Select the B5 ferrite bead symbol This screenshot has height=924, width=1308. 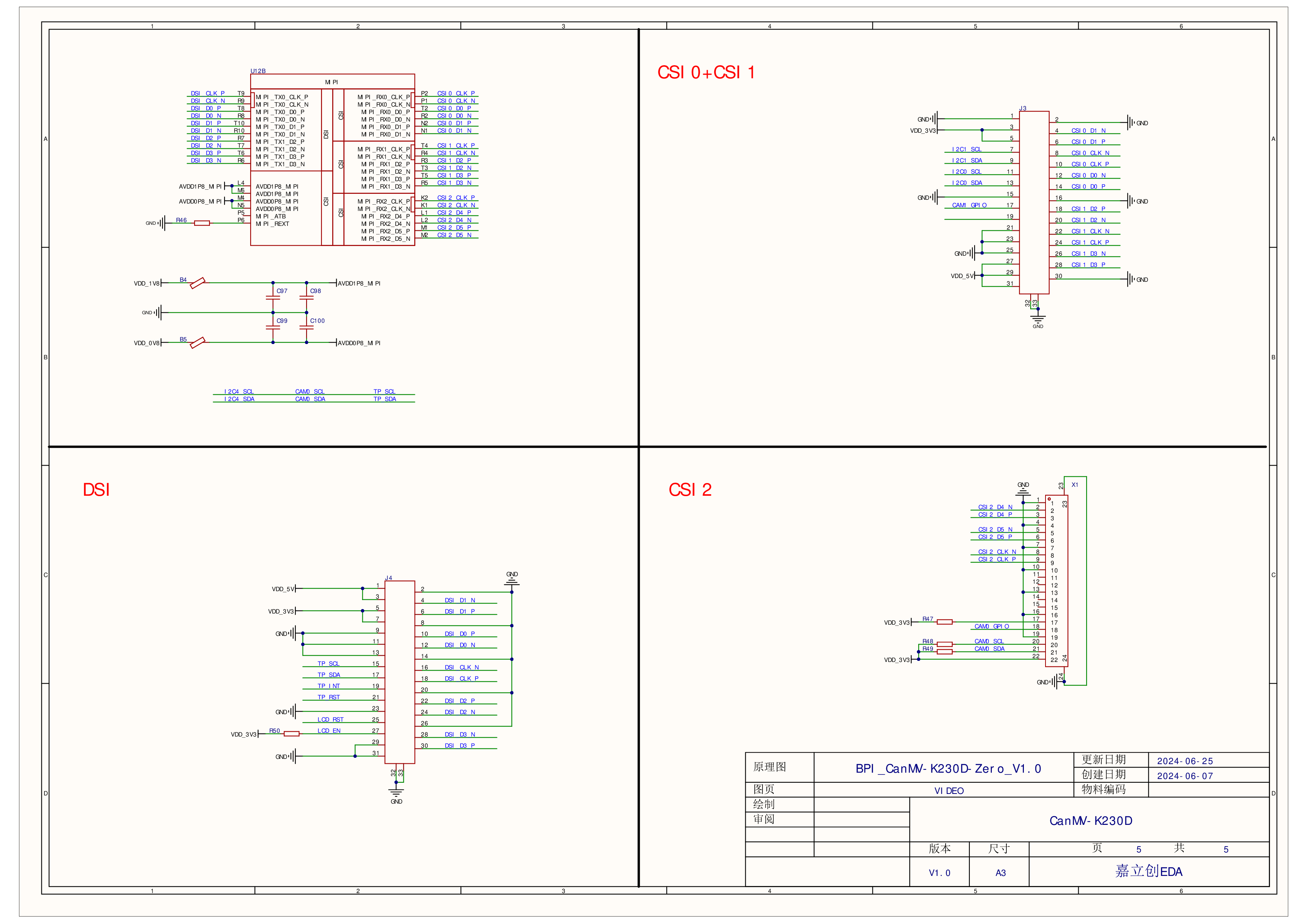point(197,343)
